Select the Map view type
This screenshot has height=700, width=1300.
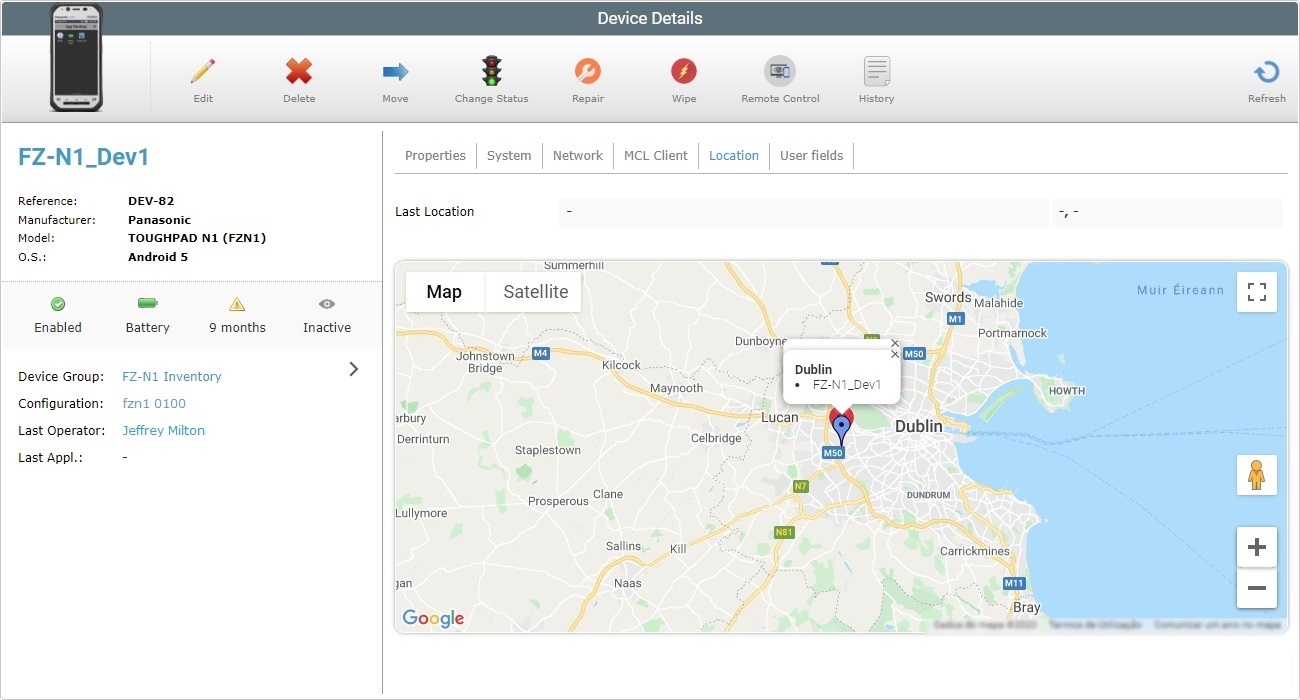[x=444, y=292]
